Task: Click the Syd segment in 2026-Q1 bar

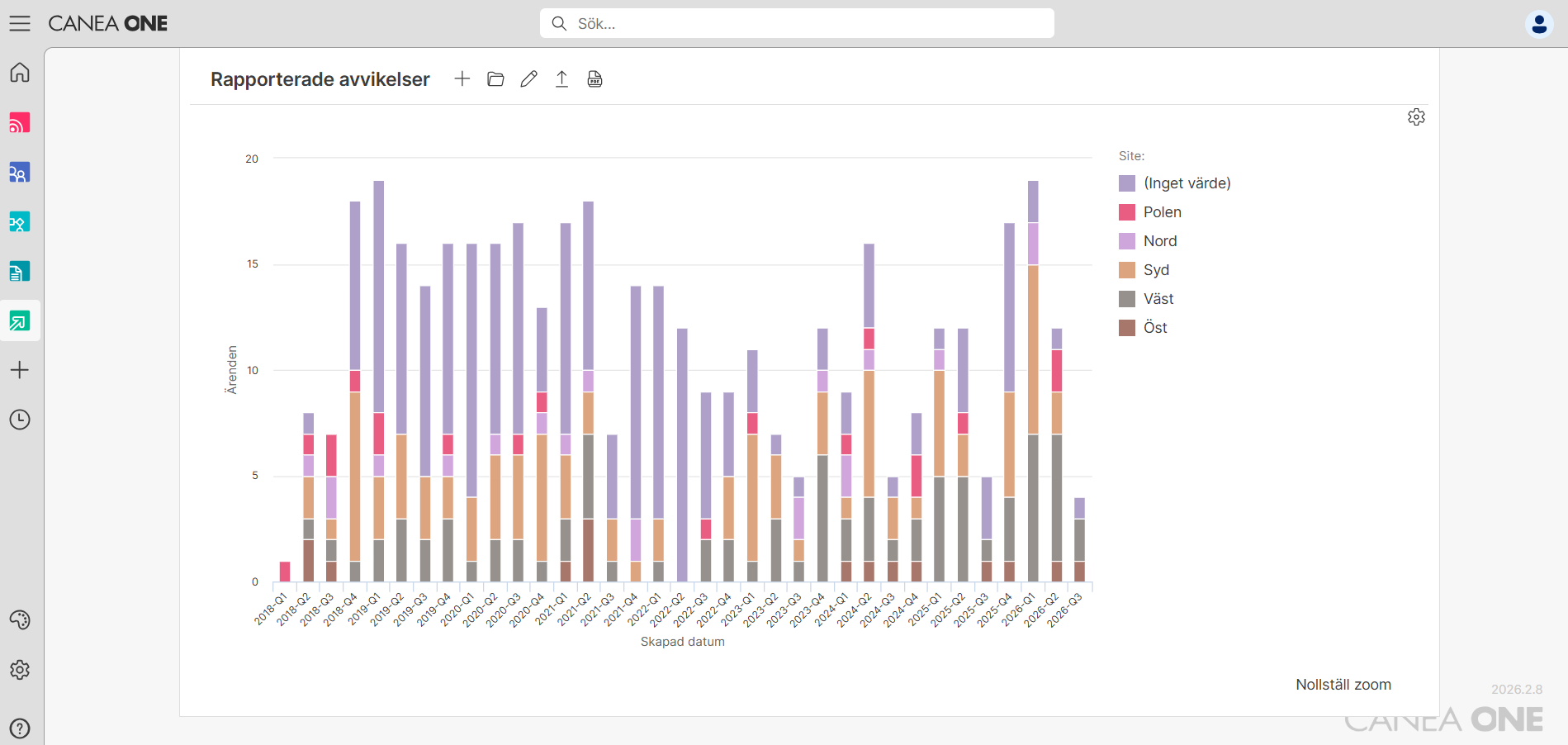Action: pos(1033,349)
